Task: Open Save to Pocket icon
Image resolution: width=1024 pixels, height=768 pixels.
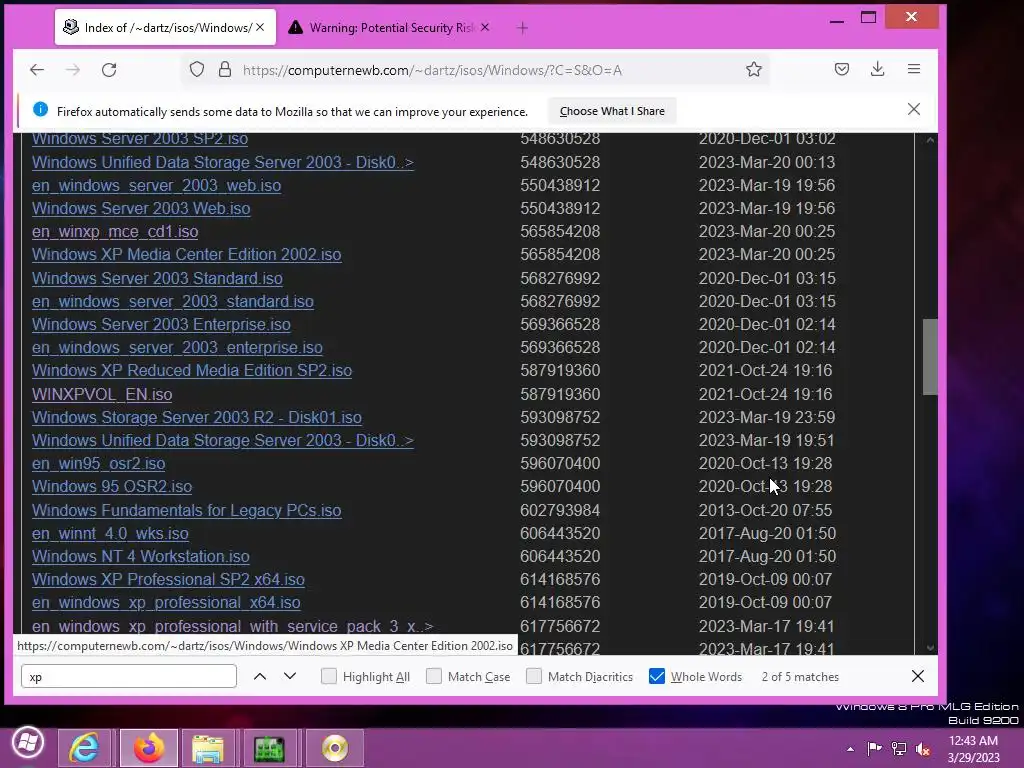Action: [842, 69]
